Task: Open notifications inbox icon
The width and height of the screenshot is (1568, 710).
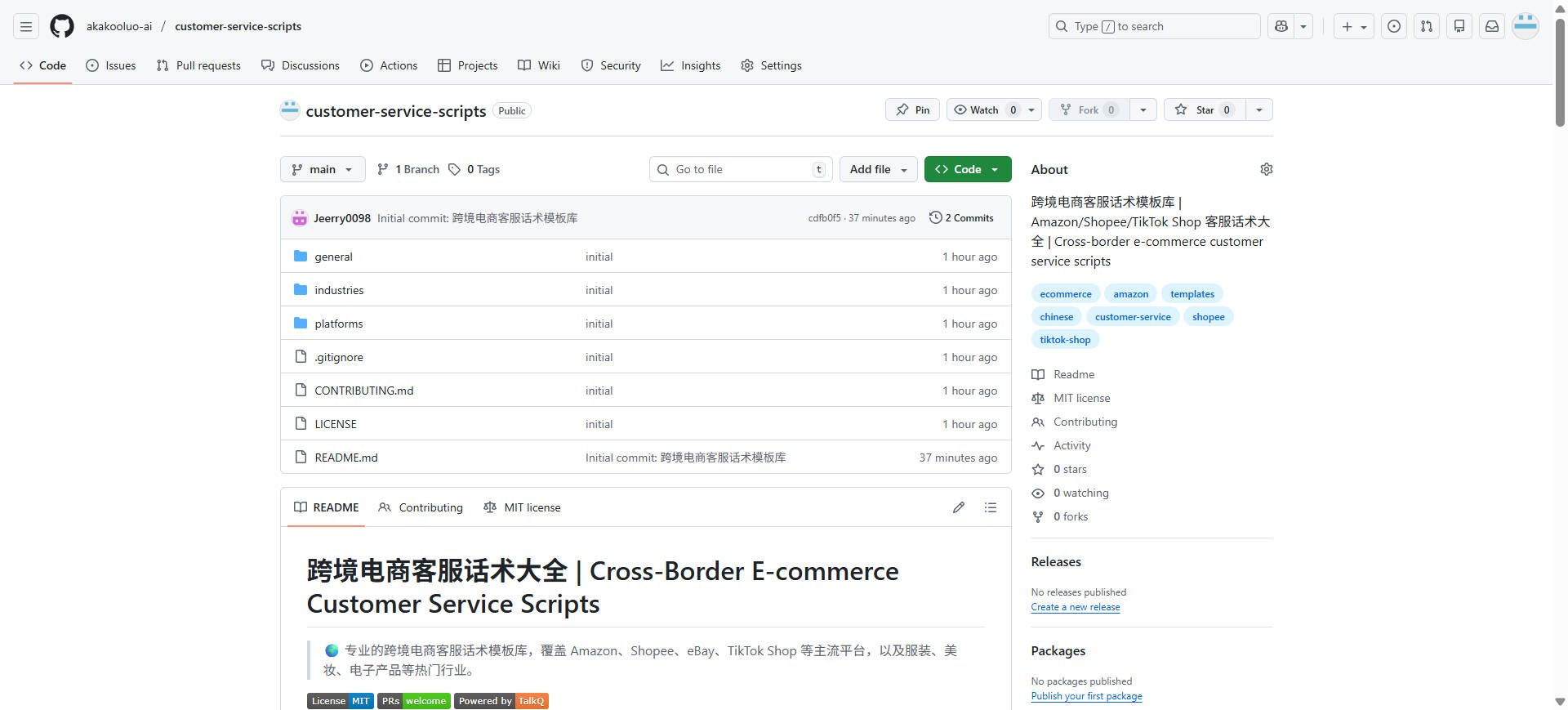Action: tap(1492, 26)
